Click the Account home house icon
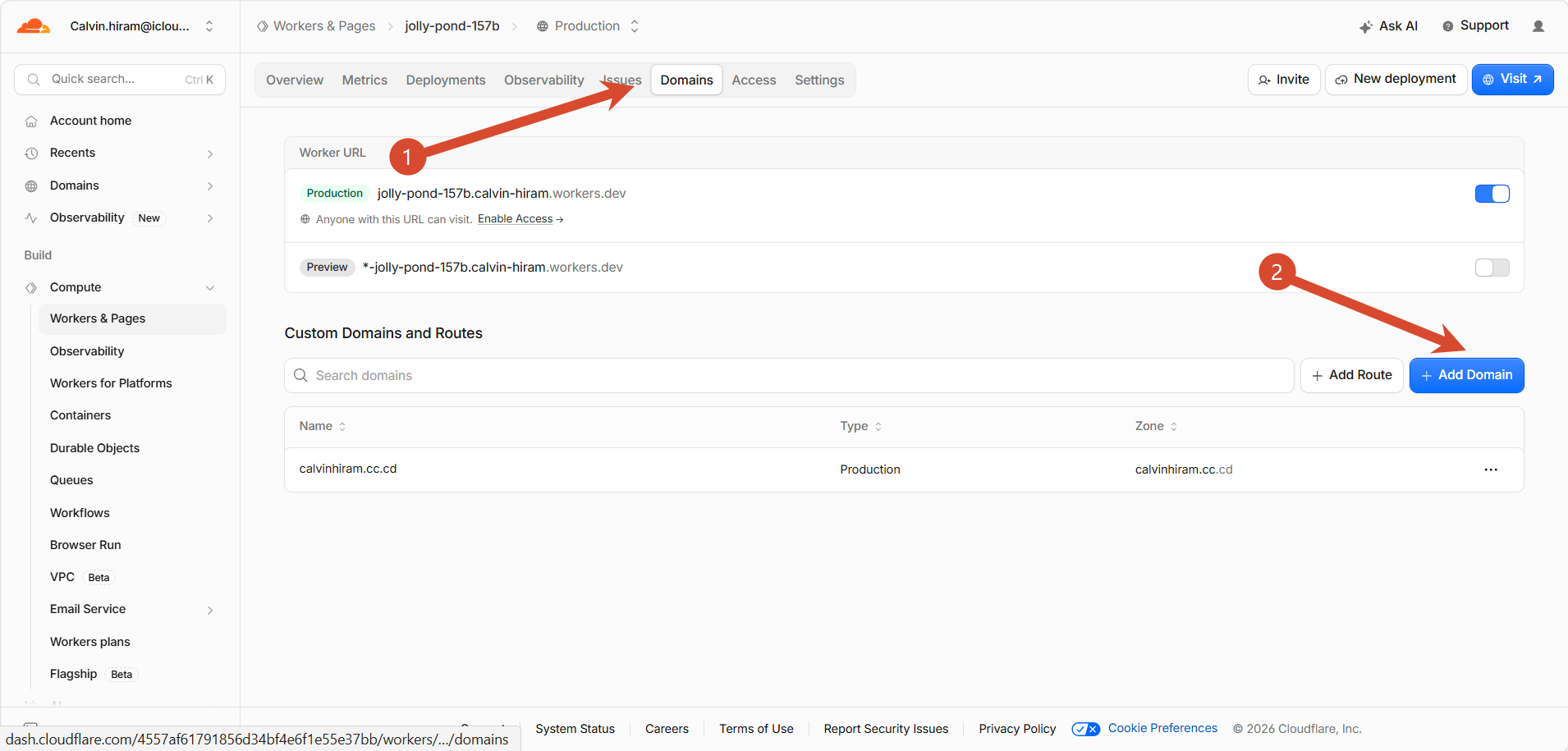 tap(31, 121)
